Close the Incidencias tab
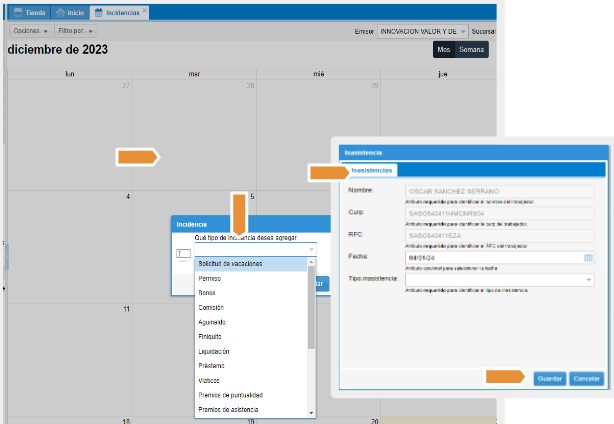The image size is (614, 424). [x=145, y=12]
